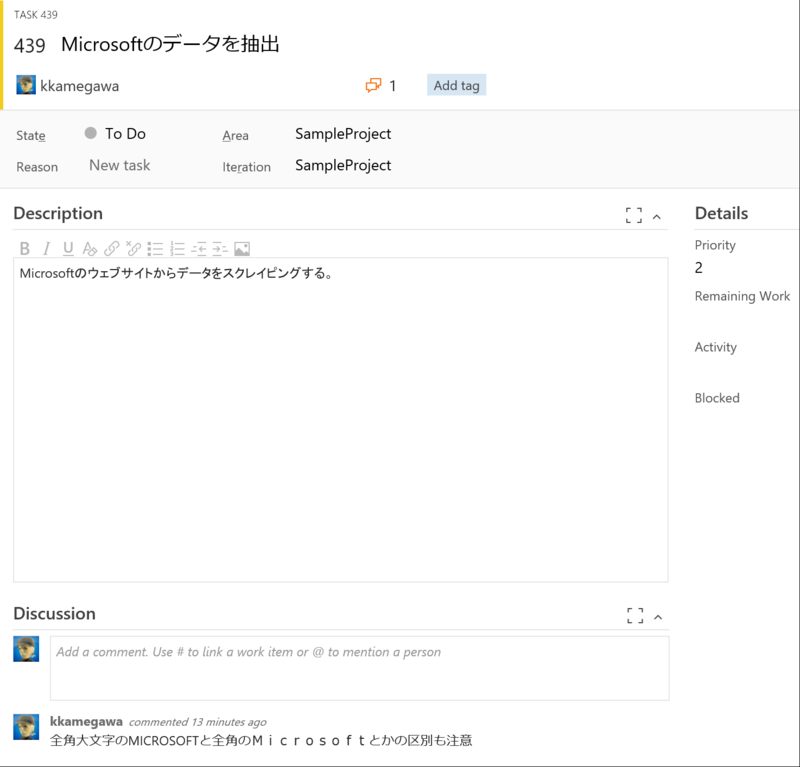This screenshot has width=800, height=767.
Task: Toggle italic formatting in Description toolbar
Action: [46, 249]
